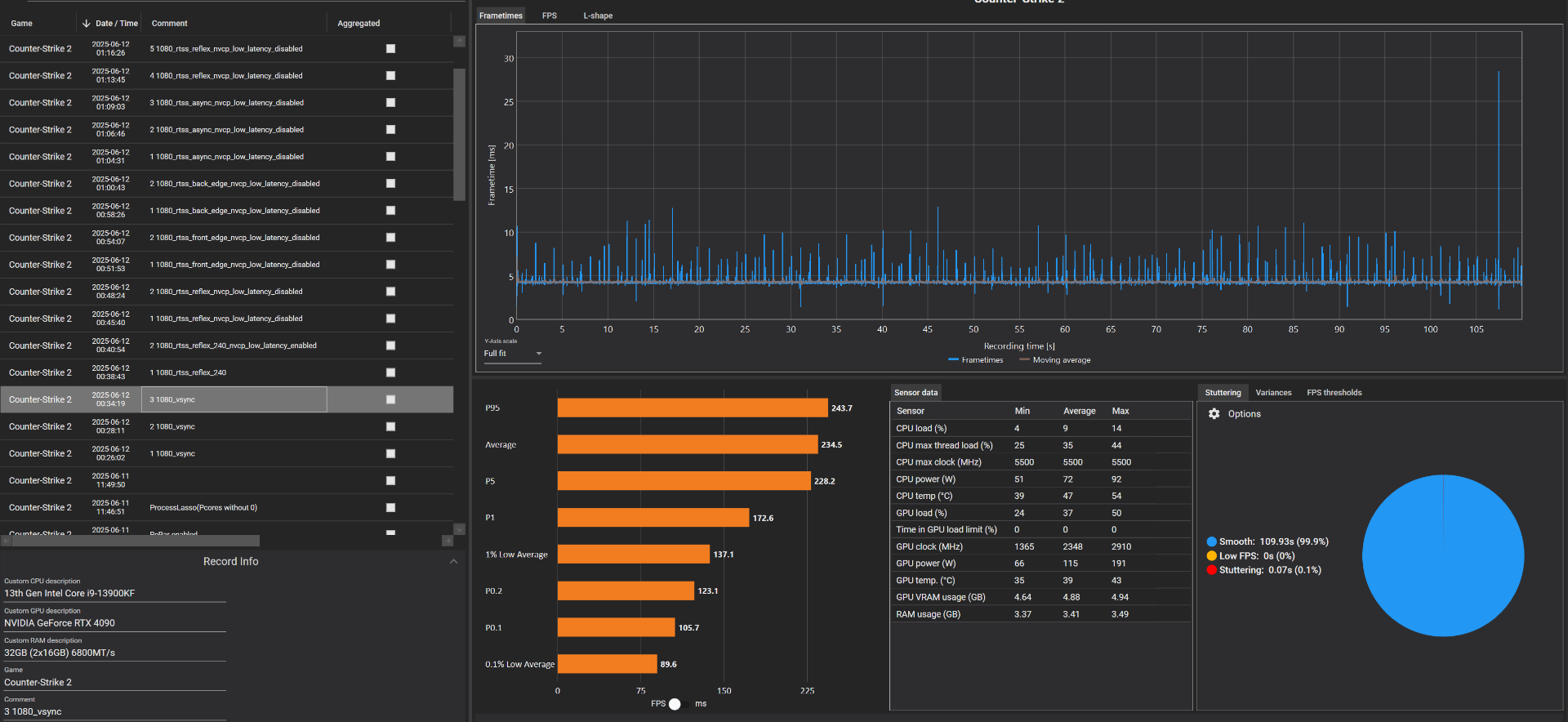Click the 1% Low Average bar

point(634,554)
